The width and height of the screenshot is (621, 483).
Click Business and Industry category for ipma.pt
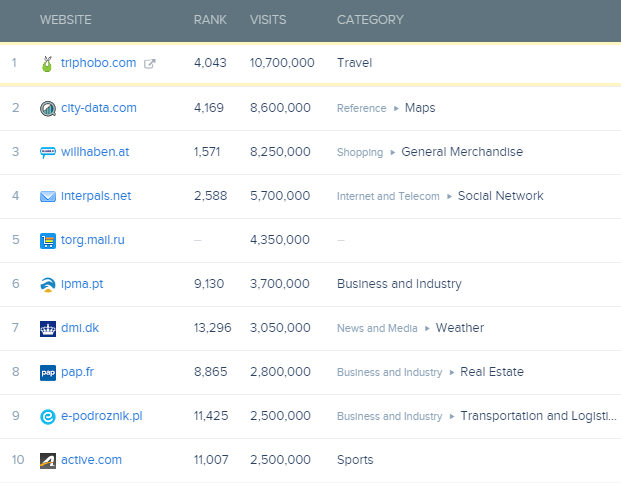(399, 283)
